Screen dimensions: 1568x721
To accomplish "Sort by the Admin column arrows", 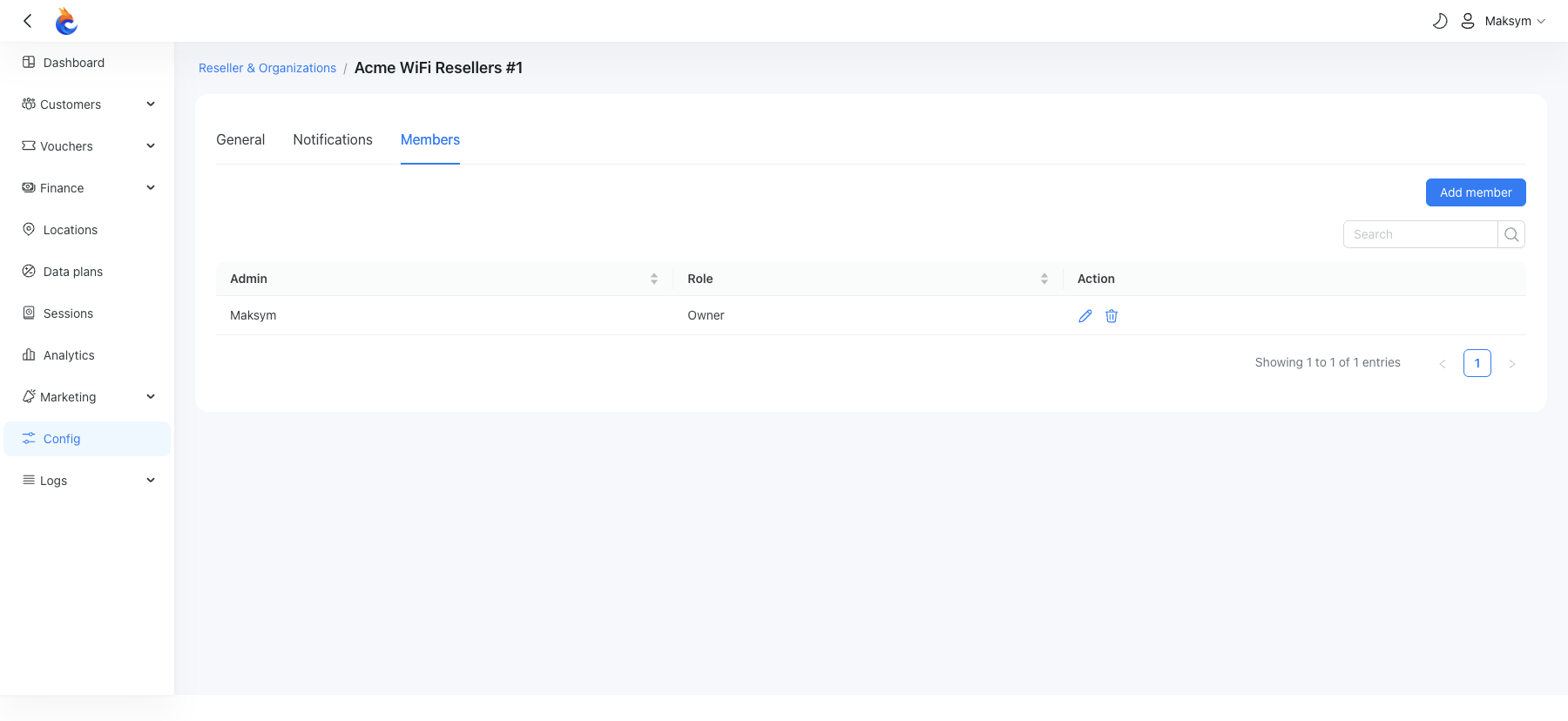I will click(654, 279).
